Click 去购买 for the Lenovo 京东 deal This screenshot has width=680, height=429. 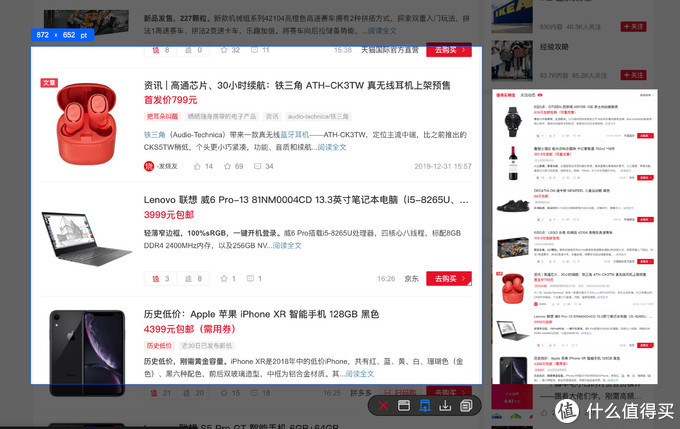[449, 278]
